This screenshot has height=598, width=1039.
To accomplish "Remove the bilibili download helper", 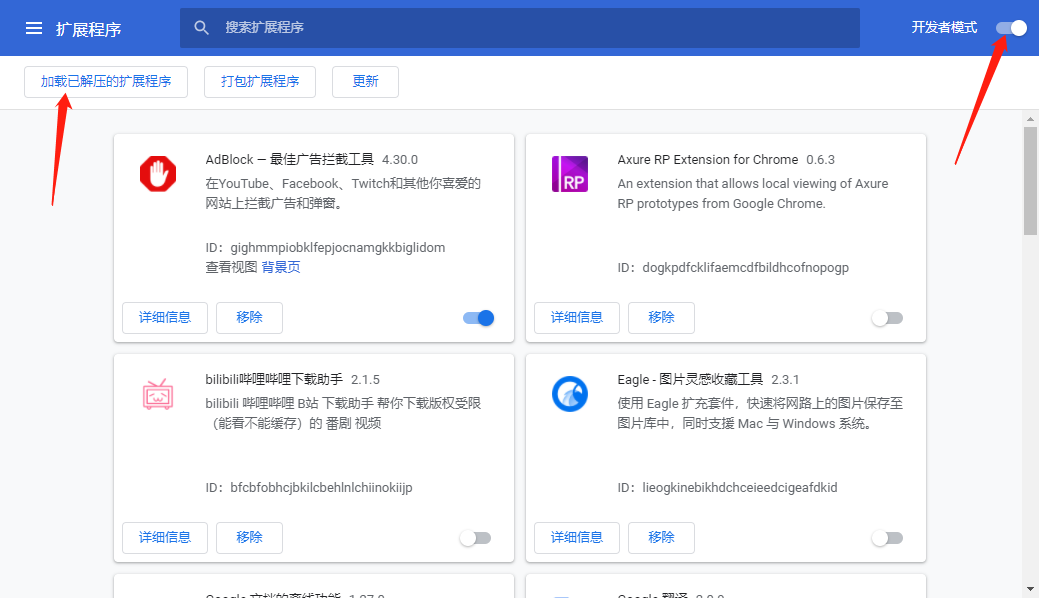I will (249, 538).
